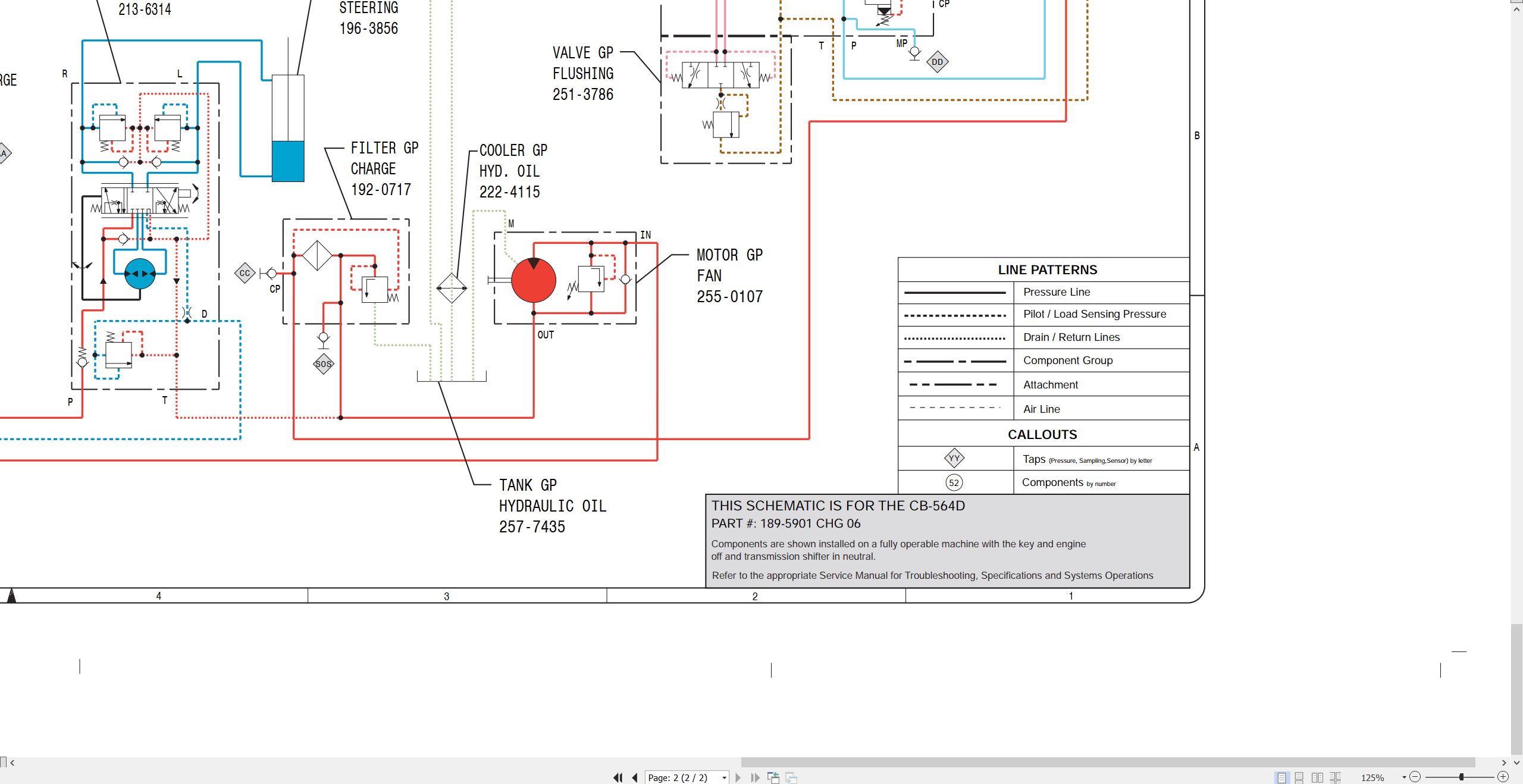The image size is (1523, 784).
Task: Click the DD tap diamond callout
Action: point(938,62)
